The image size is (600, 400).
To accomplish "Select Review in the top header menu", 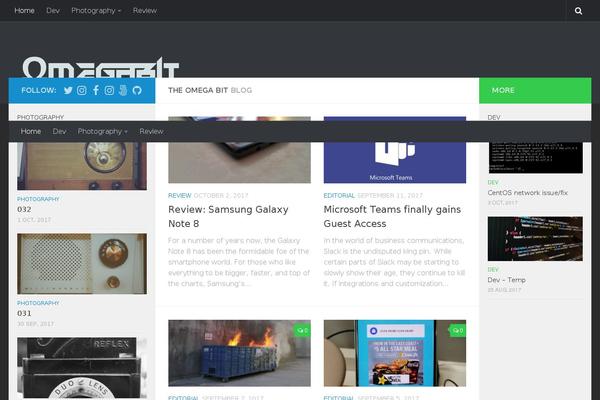I will [145, 11].
